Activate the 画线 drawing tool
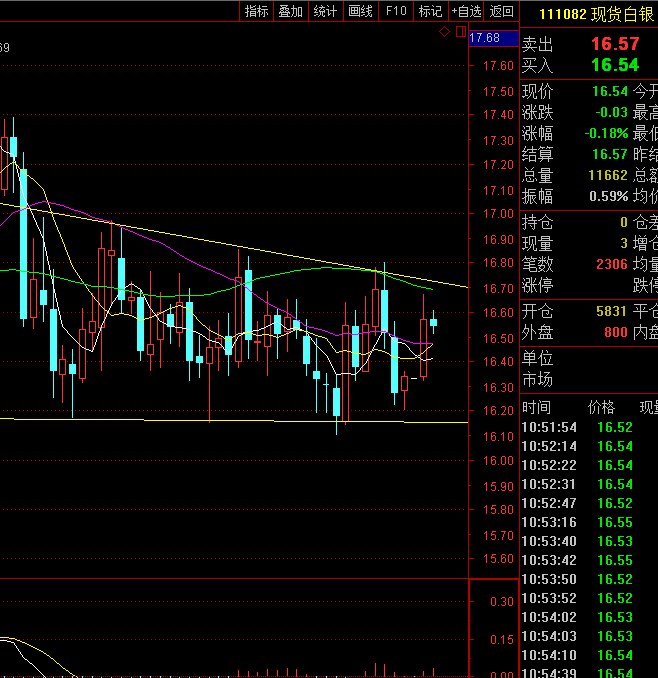Image resolution: width=658 pixels, height=678 pixels. (360, 11)
